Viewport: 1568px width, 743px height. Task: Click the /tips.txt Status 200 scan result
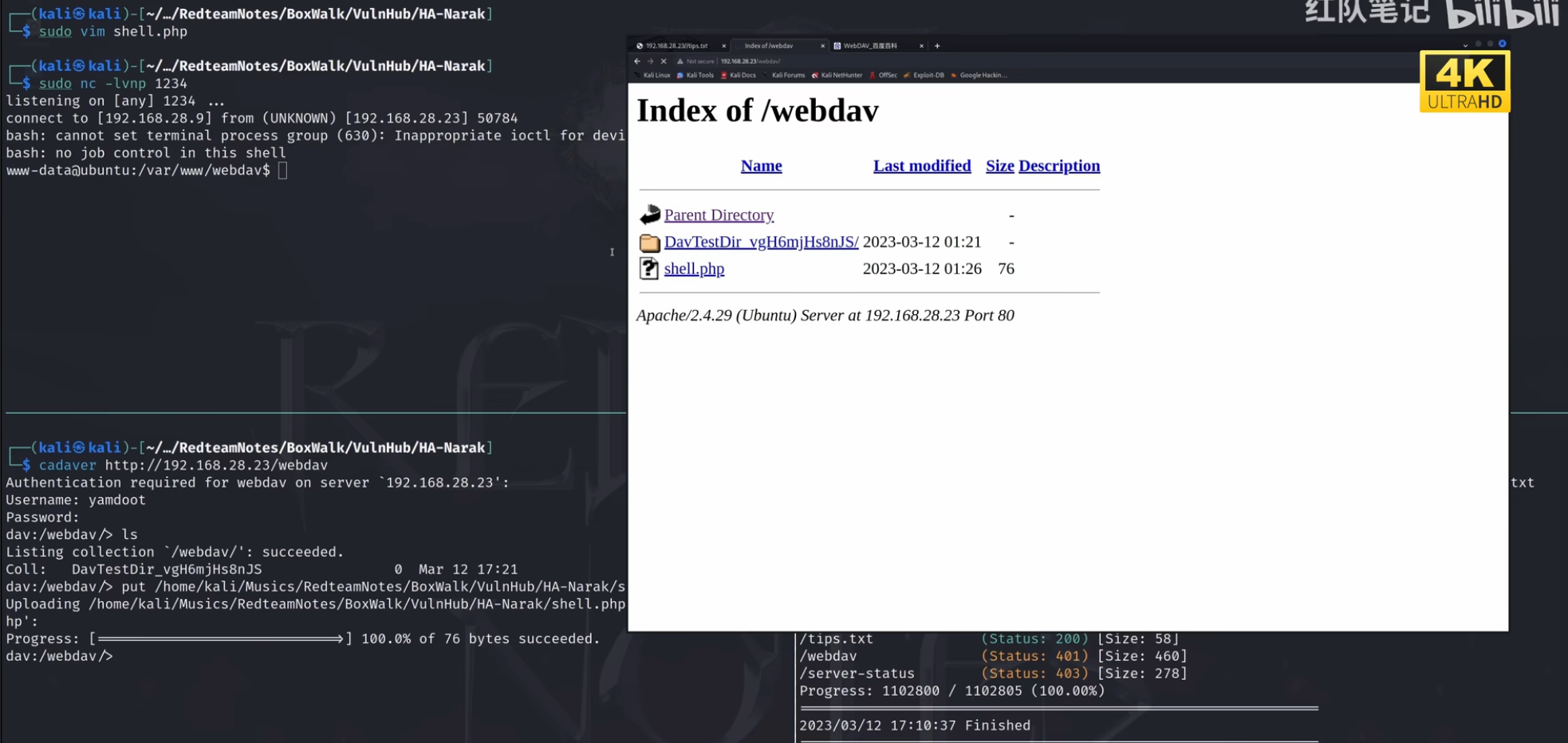(989, 639)
